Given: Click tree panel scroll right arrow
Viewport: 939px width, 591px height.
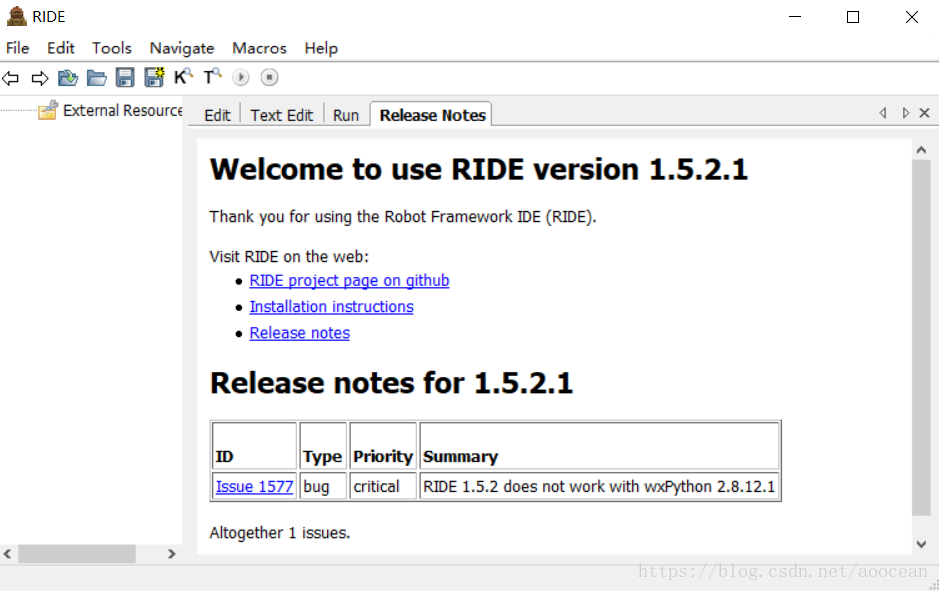Looking at the screenshot, I should 172,554.
